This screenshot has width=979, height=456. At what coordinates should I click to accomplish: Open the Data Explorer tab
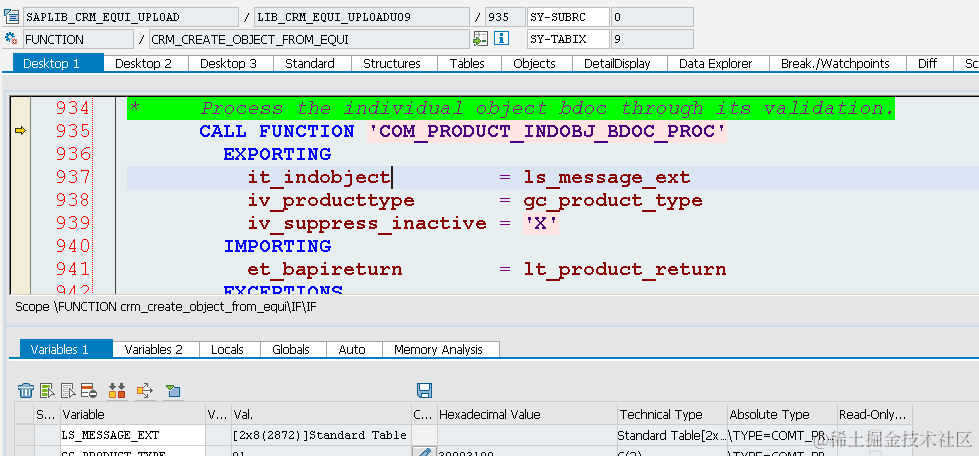coord(716,63)
